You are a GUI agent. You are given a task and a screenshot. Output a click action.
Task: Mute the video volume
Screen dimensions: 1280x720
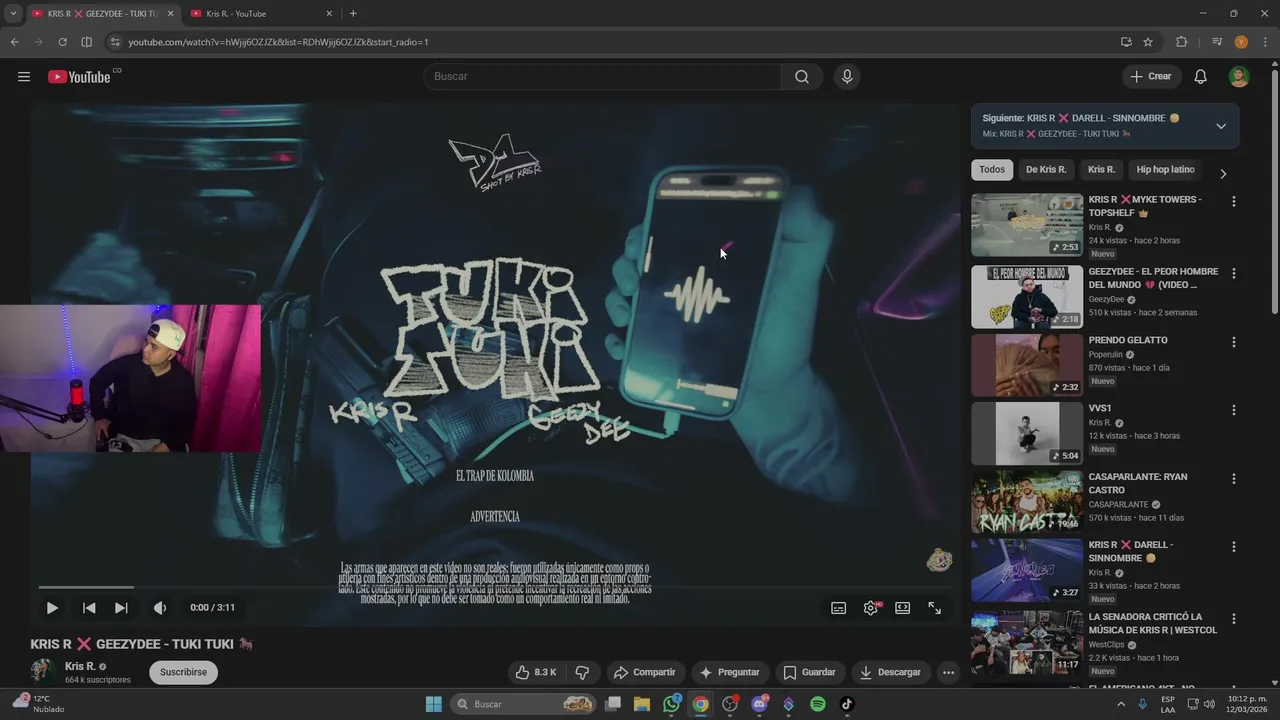[x=160, y=608]
